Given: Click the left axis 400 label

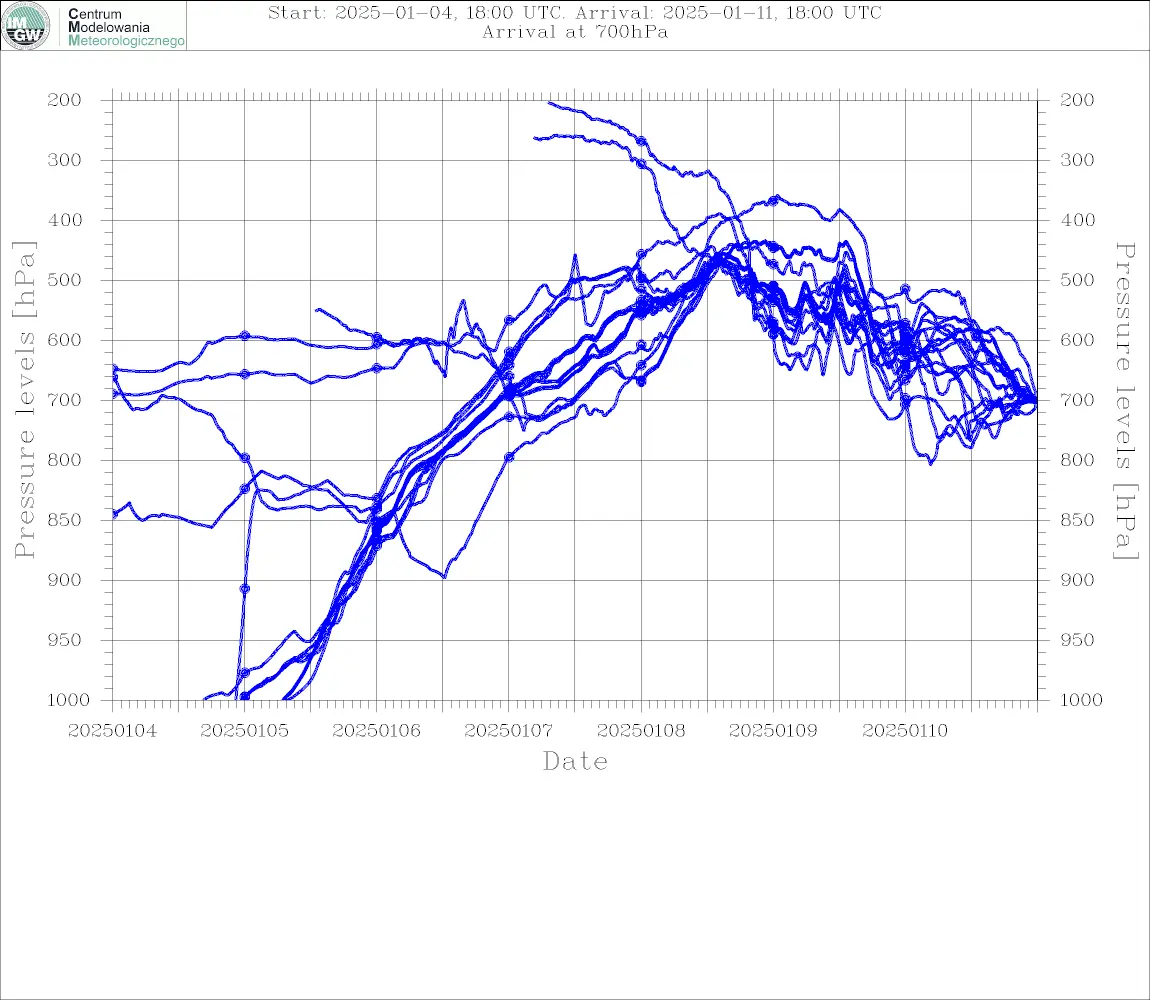Looking at the screenshot, I should pos(65,220).
